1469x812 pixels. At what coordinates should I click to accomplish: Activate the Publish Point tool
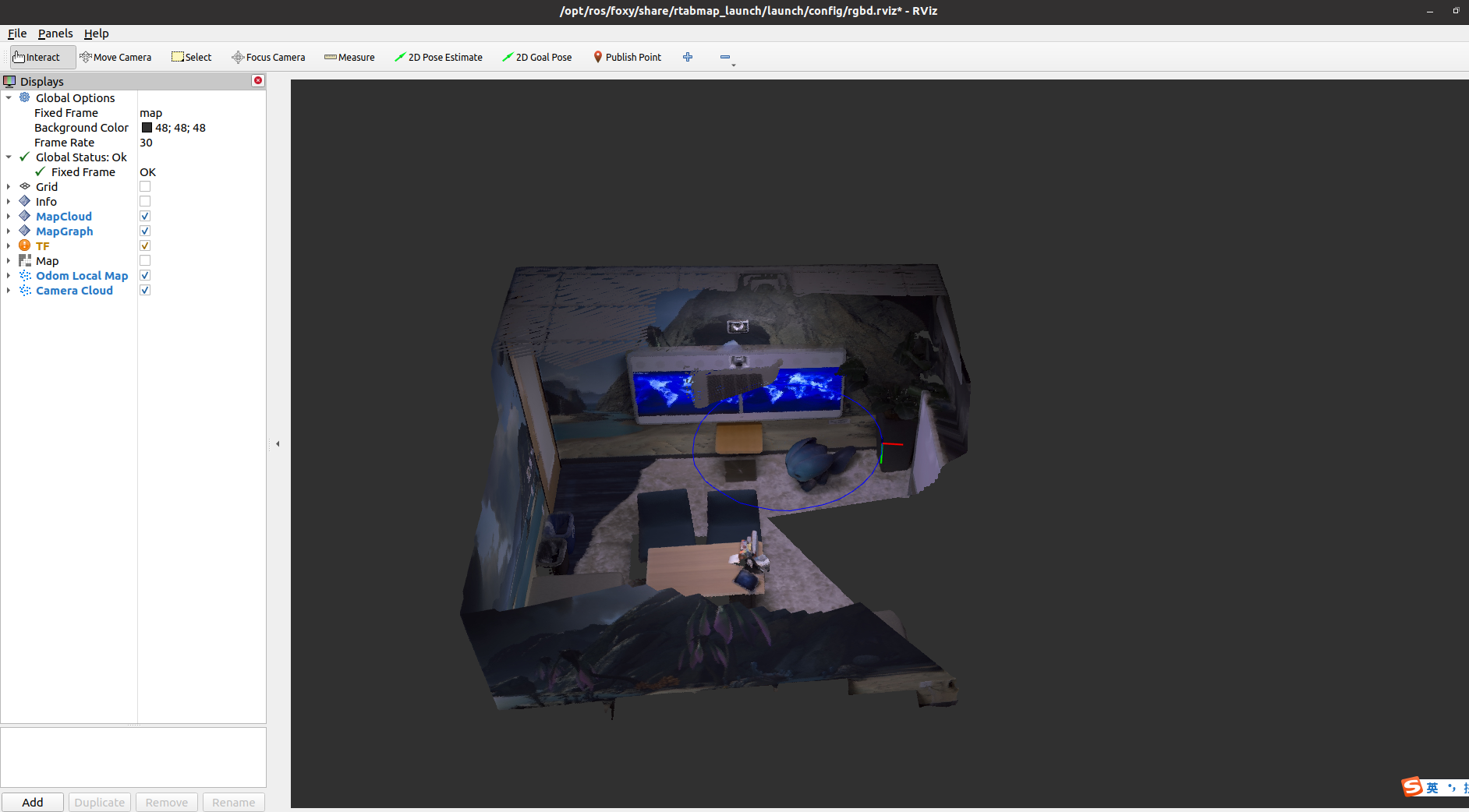pos(627,56)
